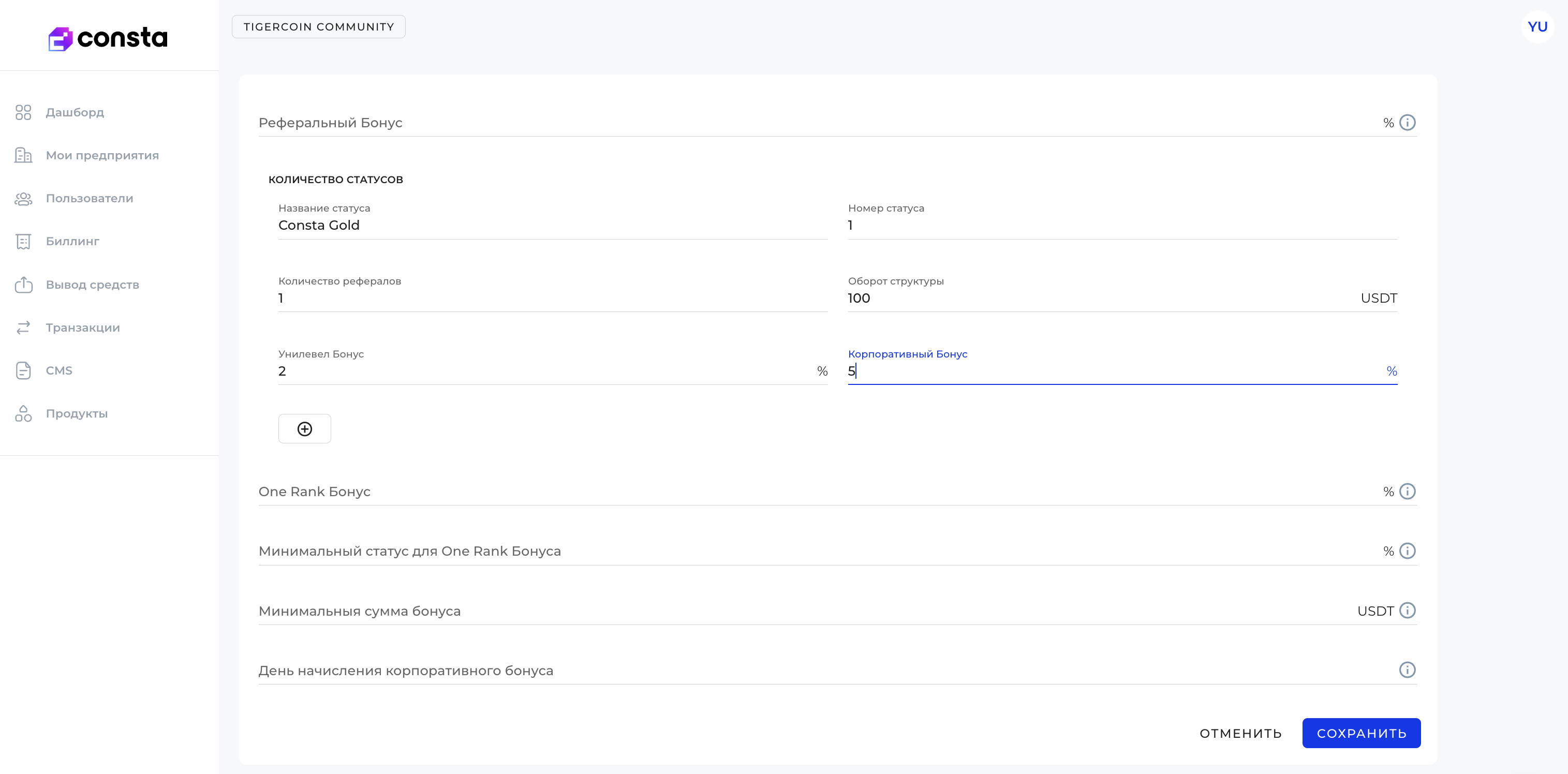Viewport: 1568px width, 774px height.
Task: Click the Пользователи people icon
Action: pyautogui.click(x=23, y=198)
